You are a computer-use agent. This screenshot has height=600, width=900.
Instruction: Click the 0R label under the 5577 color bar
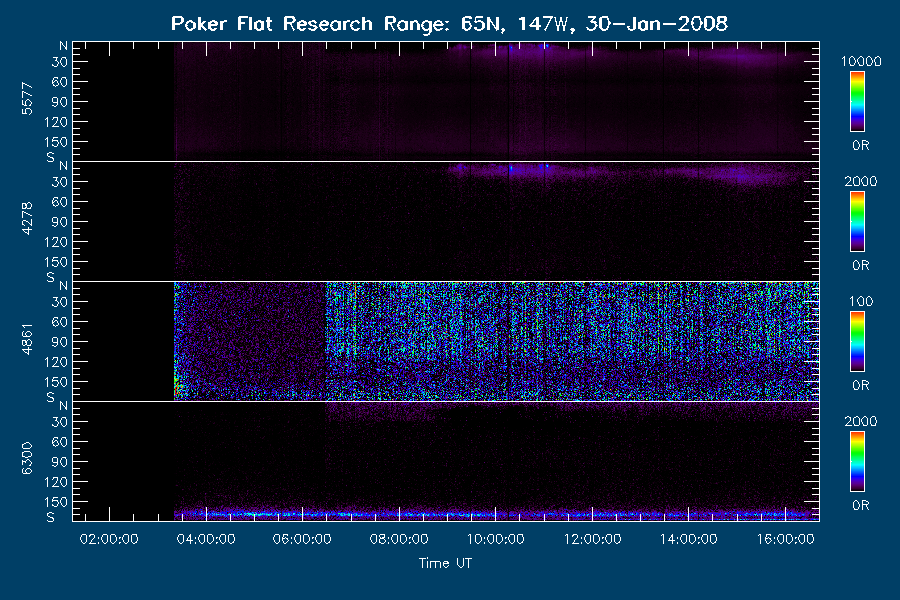pyautogui.click(x=861, y=145)
